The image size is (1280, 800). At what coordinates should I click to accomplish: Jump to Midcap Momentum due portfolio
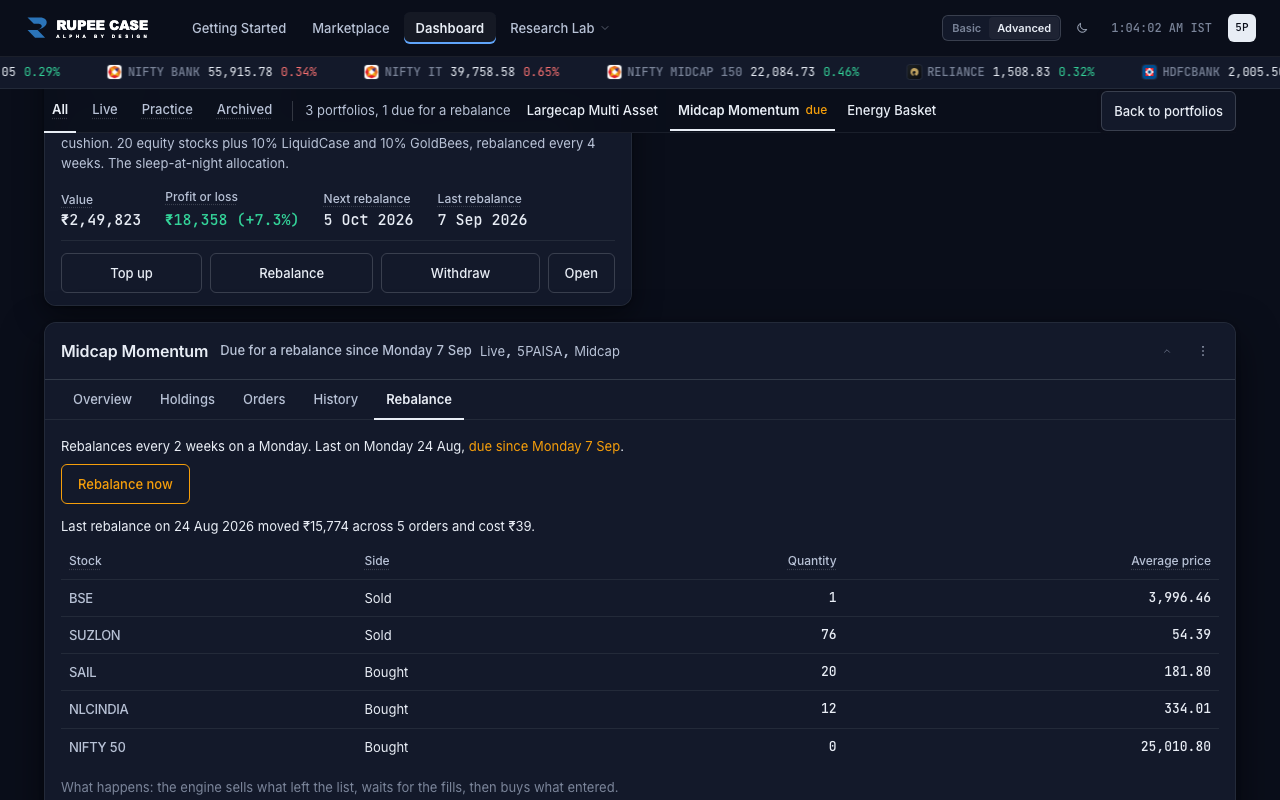(x=752, y=110)
